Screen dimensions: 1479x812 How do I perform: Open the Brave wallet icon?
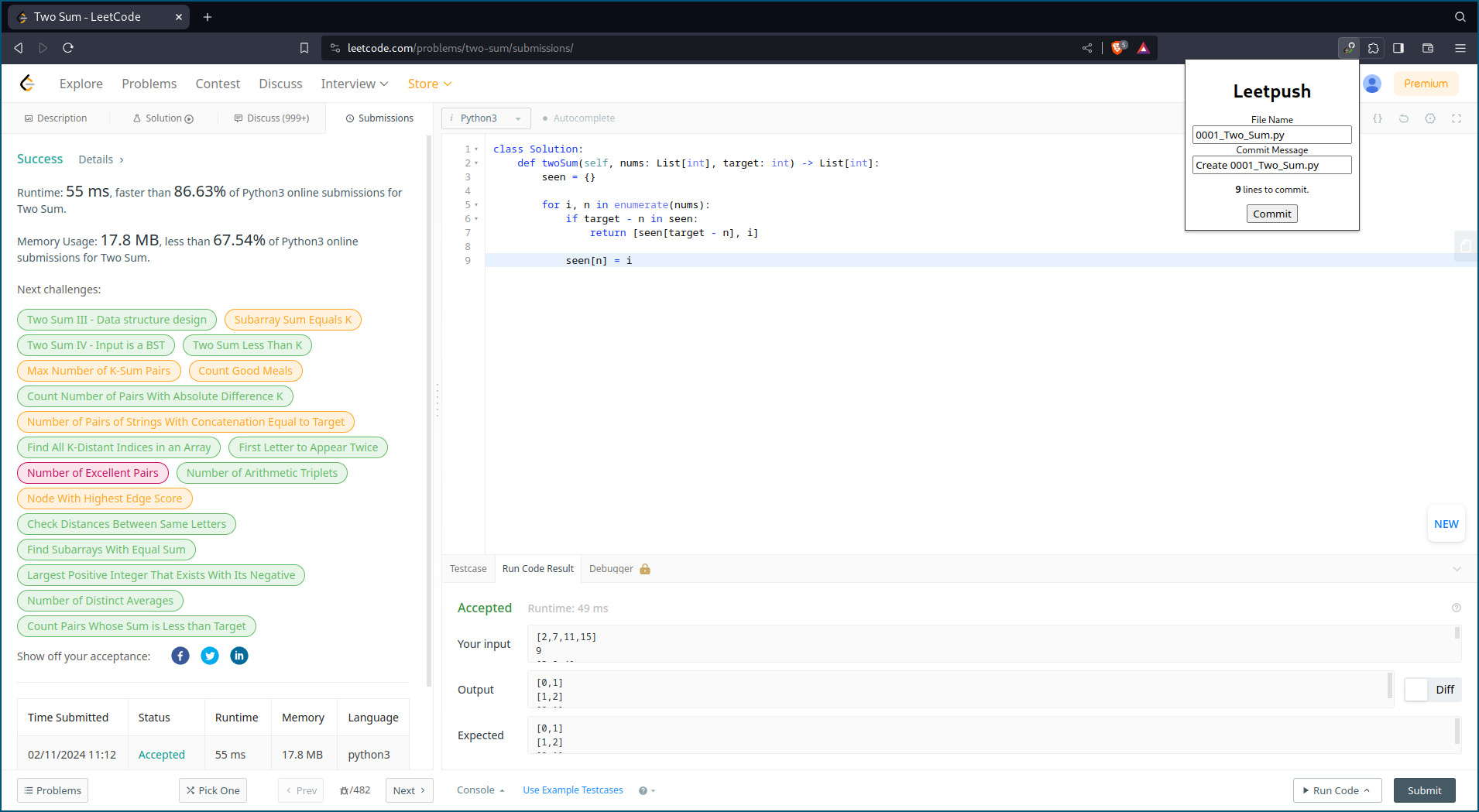point(1428,48)
